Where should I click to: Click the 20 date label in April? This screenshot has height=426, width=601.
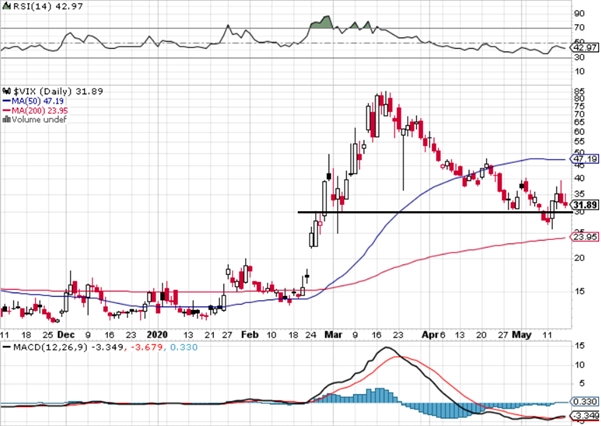coord(481,335)
